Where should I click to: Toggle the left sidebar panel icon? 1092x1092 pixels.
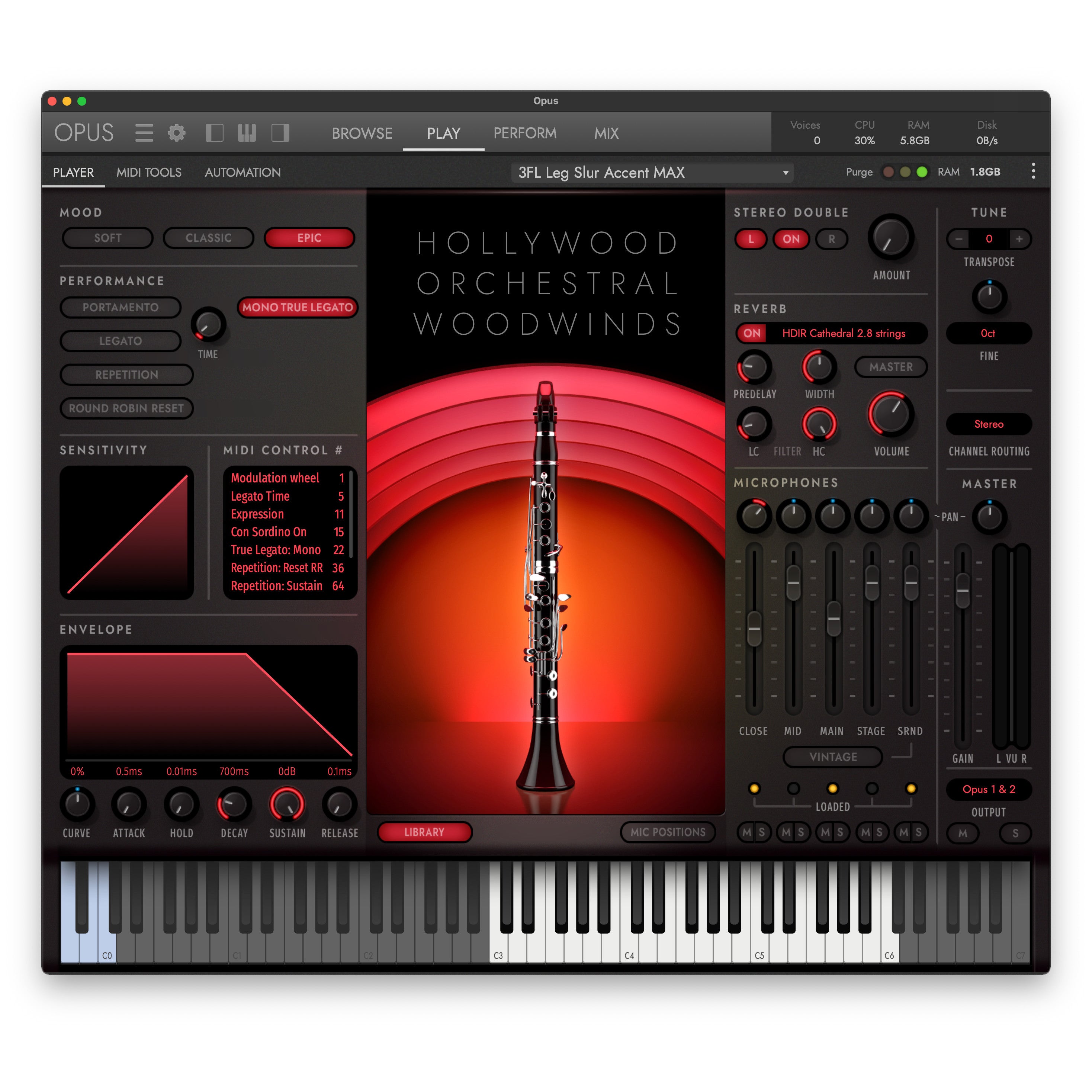[x=214, y=133]
